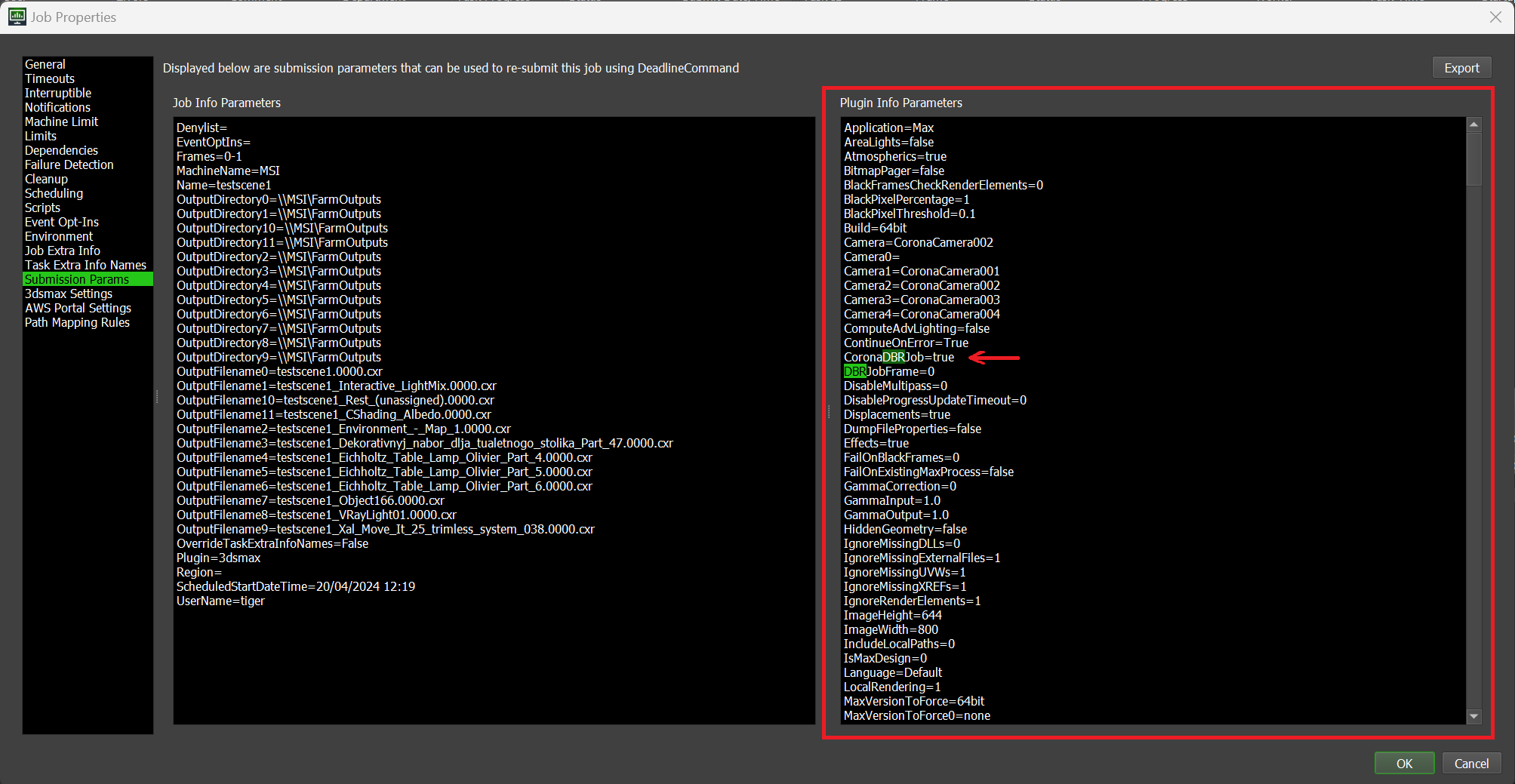Click the CoronaDBRJob=true line
The width and height of the screenshot is (1515, 784).
click(x=899, y=357)
